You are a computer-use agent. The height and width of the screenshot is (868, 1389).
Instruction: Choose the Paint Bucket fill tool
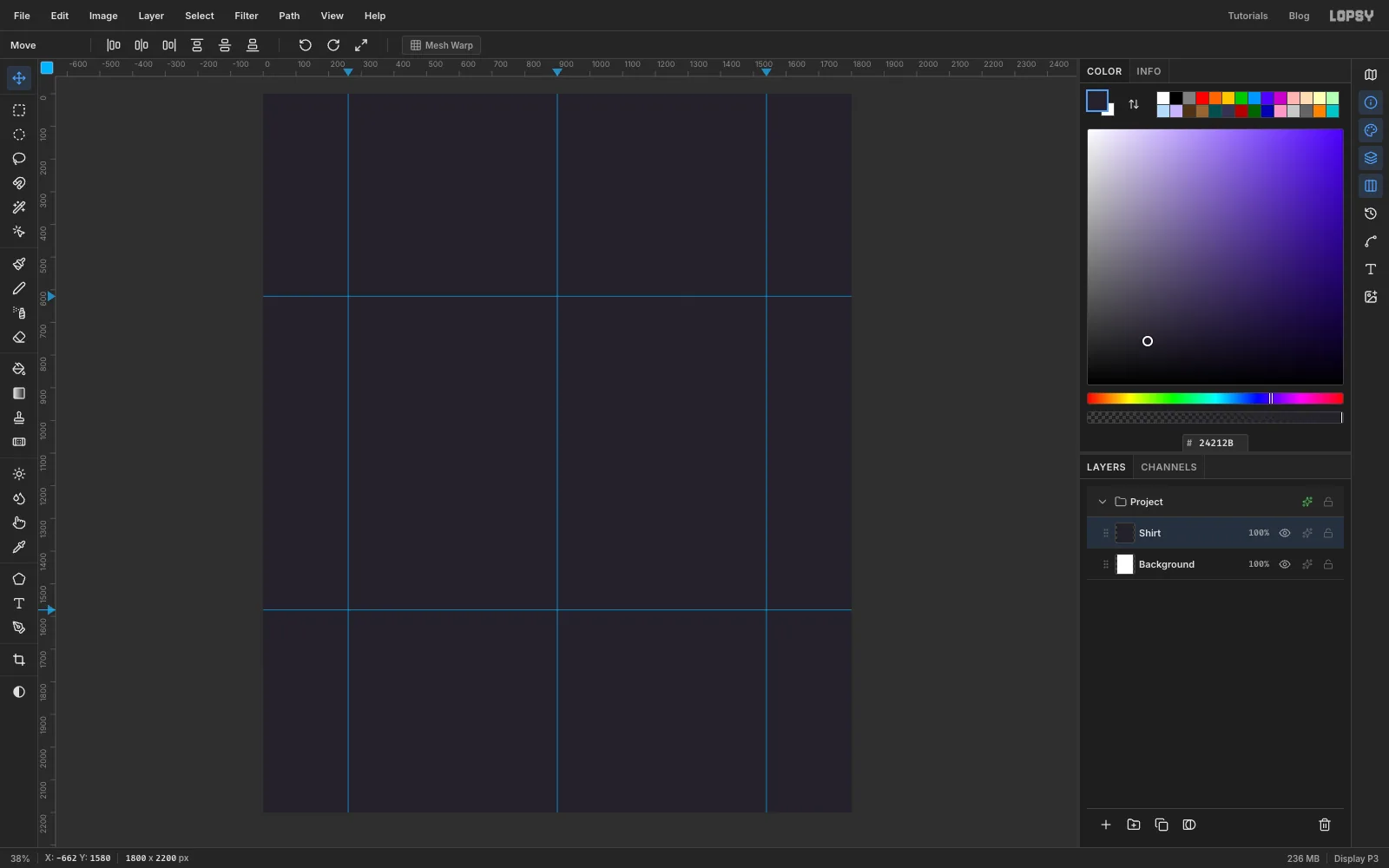tap(18, 369)
